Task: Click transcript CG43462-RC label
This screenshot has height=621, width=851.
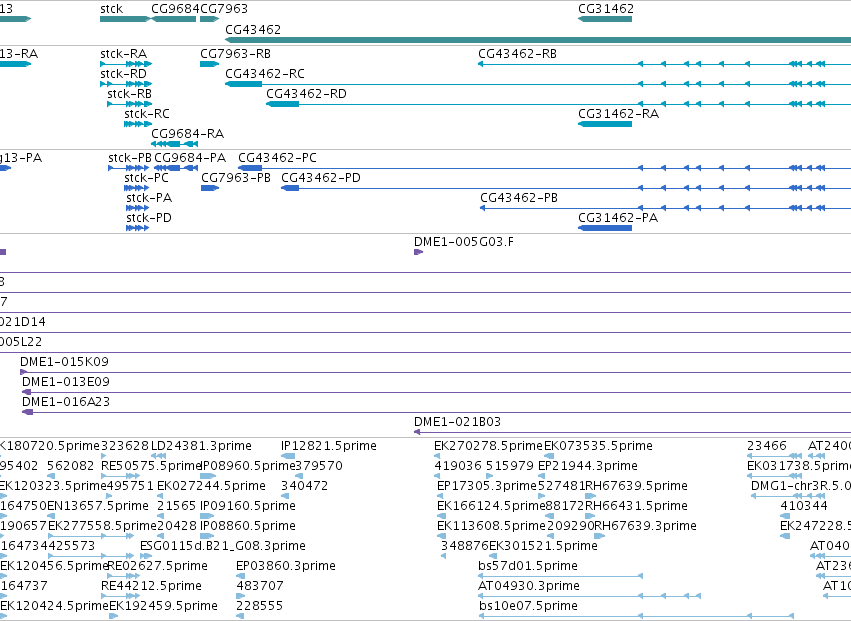Action: click(265, 74)
